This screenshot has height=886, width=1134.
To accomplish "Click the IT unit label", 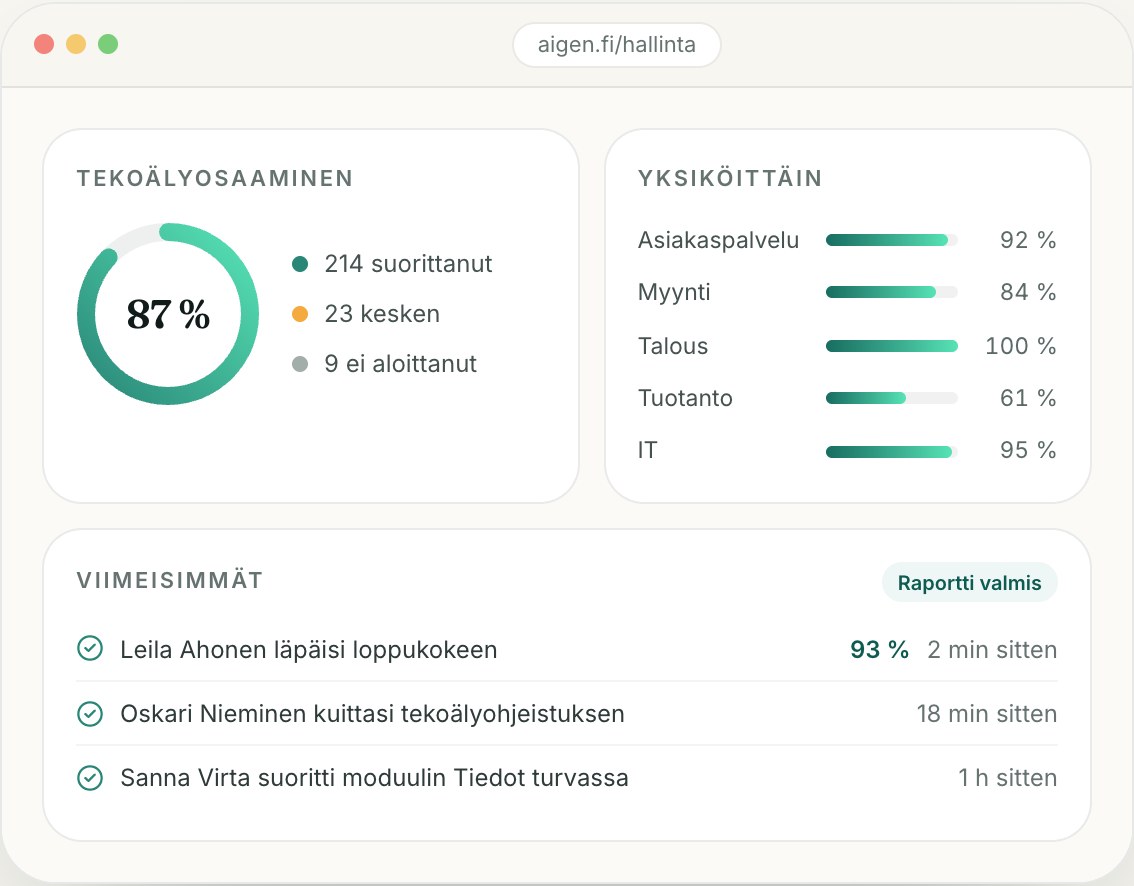I will point(647,450).
